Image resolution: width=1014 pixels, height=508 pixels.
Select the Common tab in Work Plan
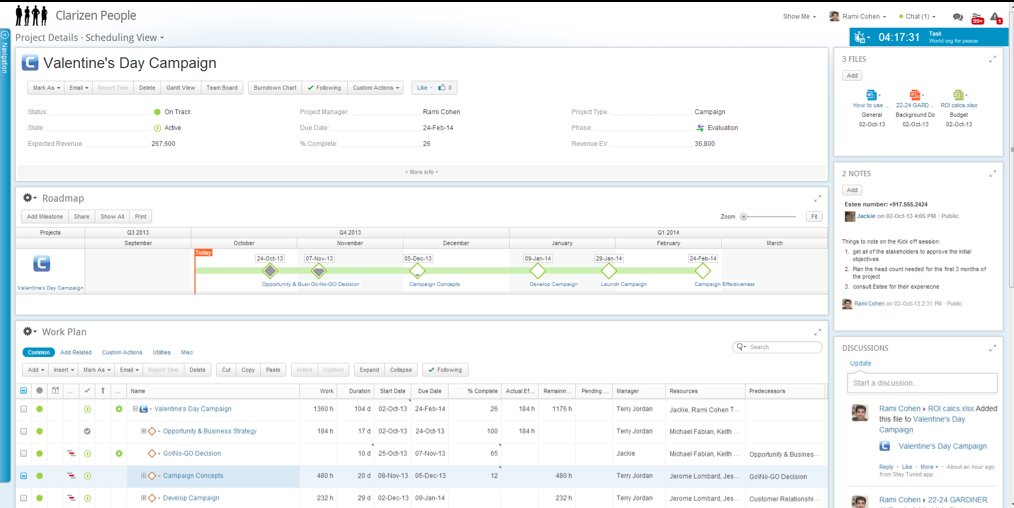pos(39,352)
